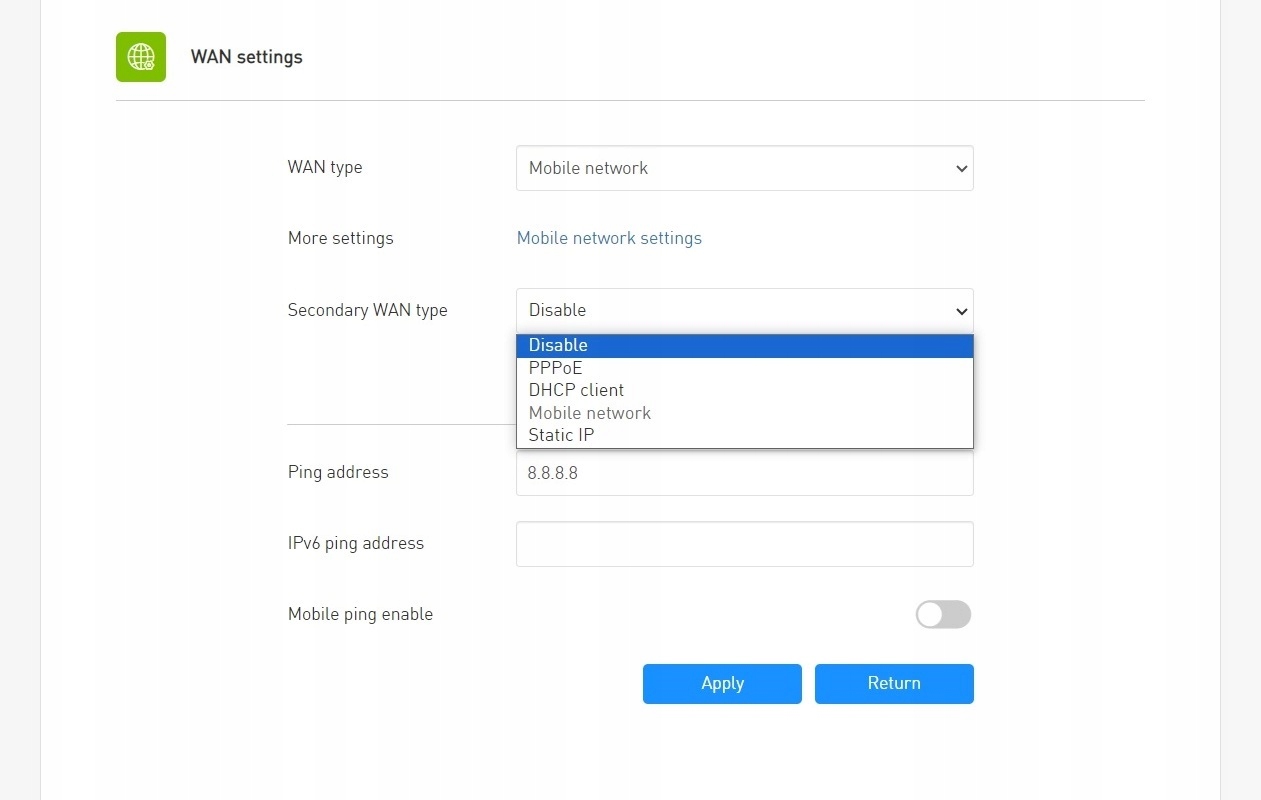Viewport: 1261px width, 800px height.
Task: Select the greyed Mobile network list option
Action: tap(589, 413)
